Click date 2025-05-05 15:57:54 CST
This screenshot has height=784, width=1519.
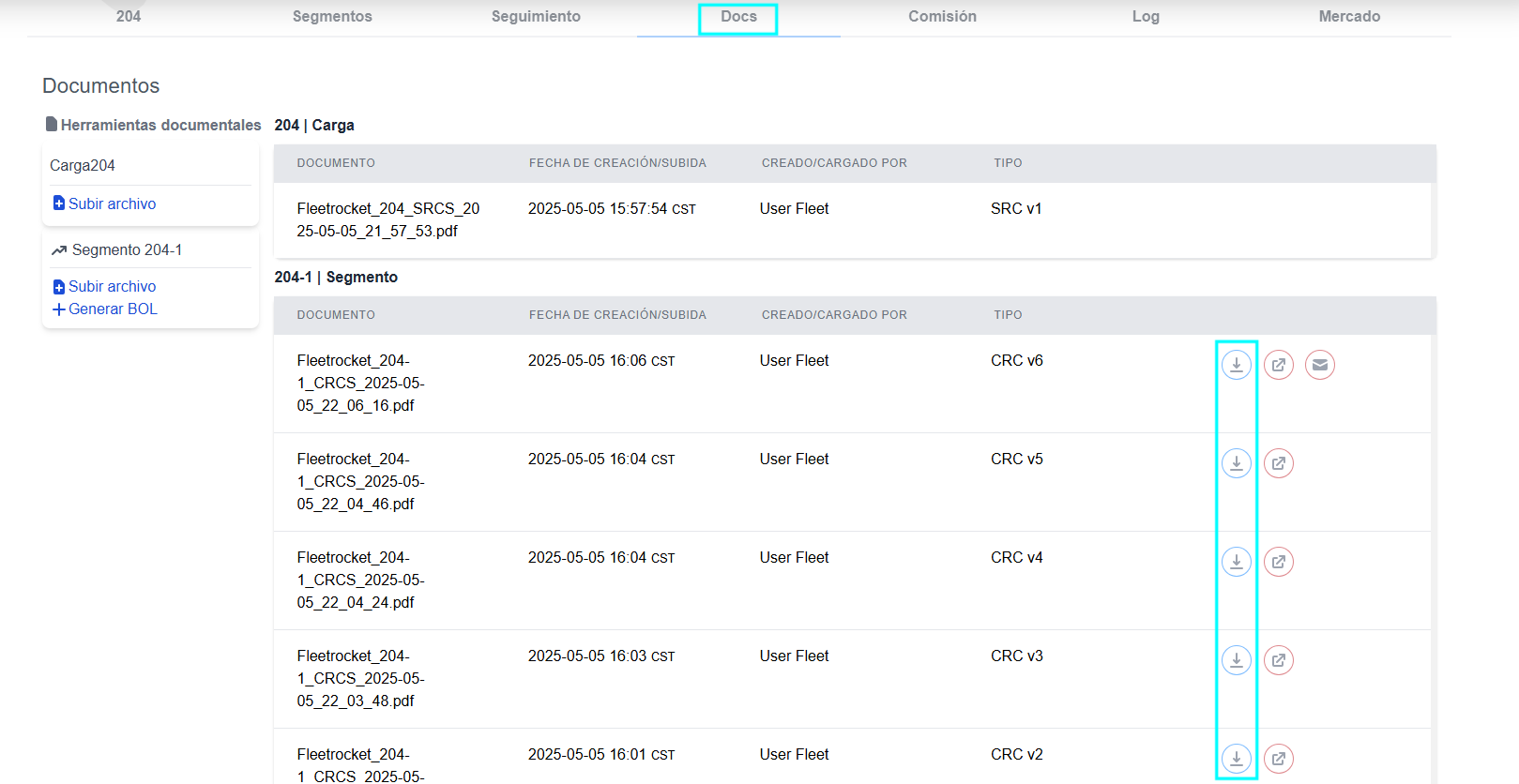pyautogui.click(x=612, y=208)
